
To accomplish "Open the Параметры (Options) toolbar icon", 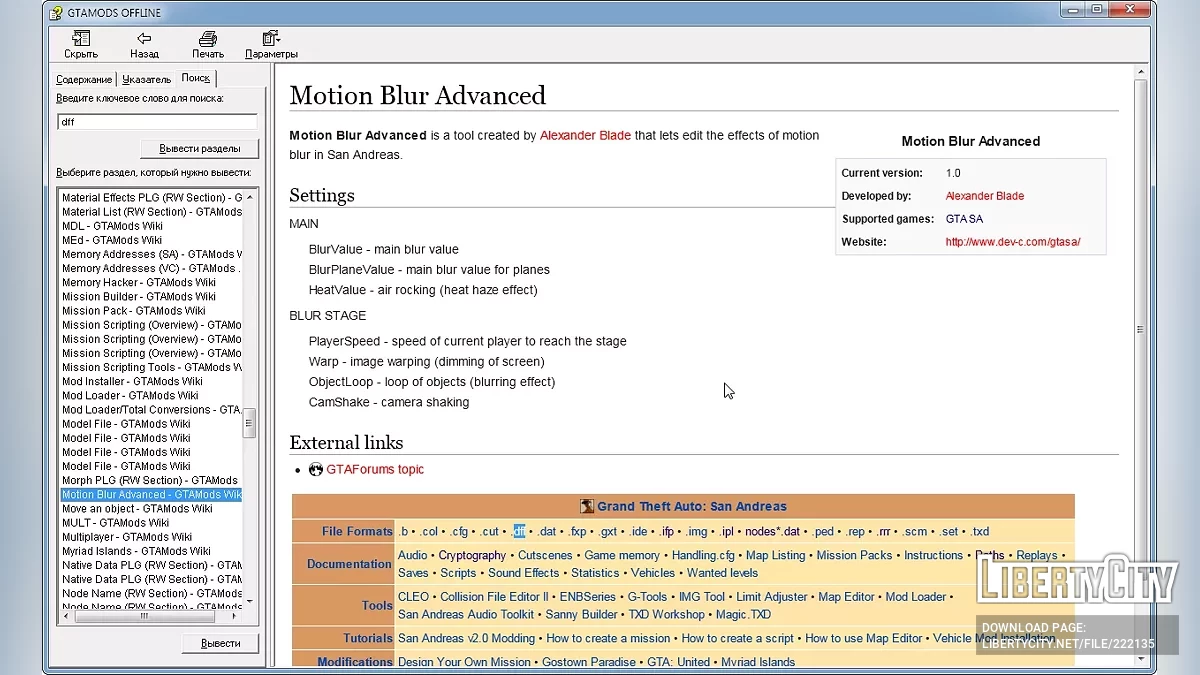I will coord(271,39).
